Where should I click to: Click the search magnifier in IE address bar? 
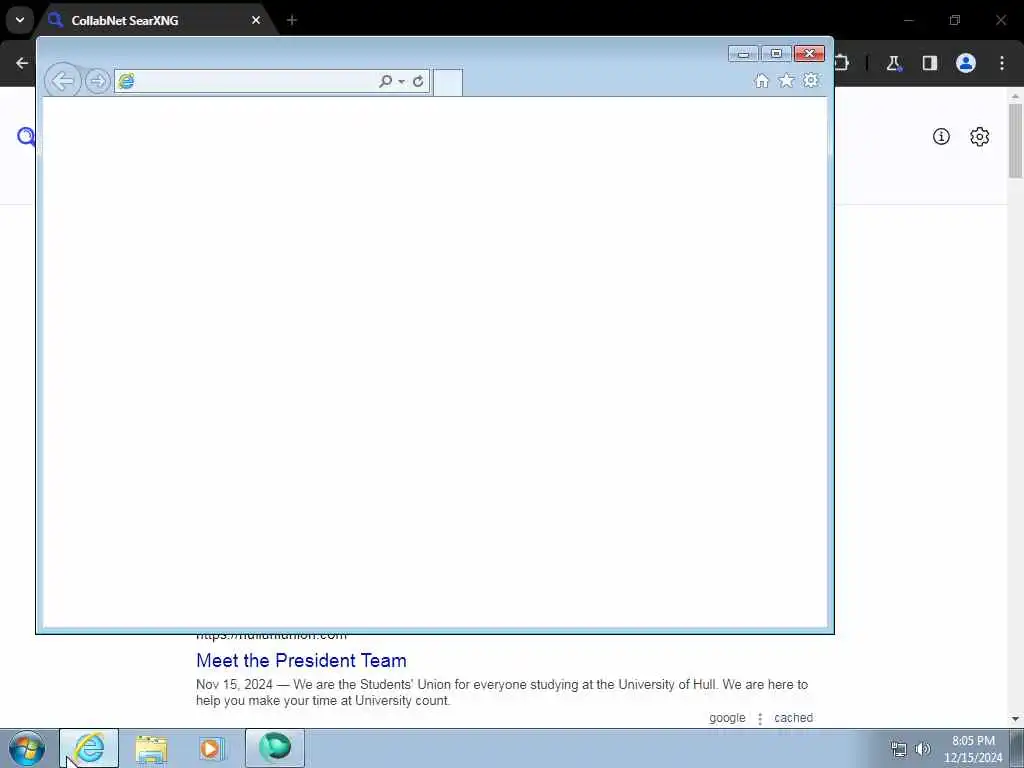(385, 81)
